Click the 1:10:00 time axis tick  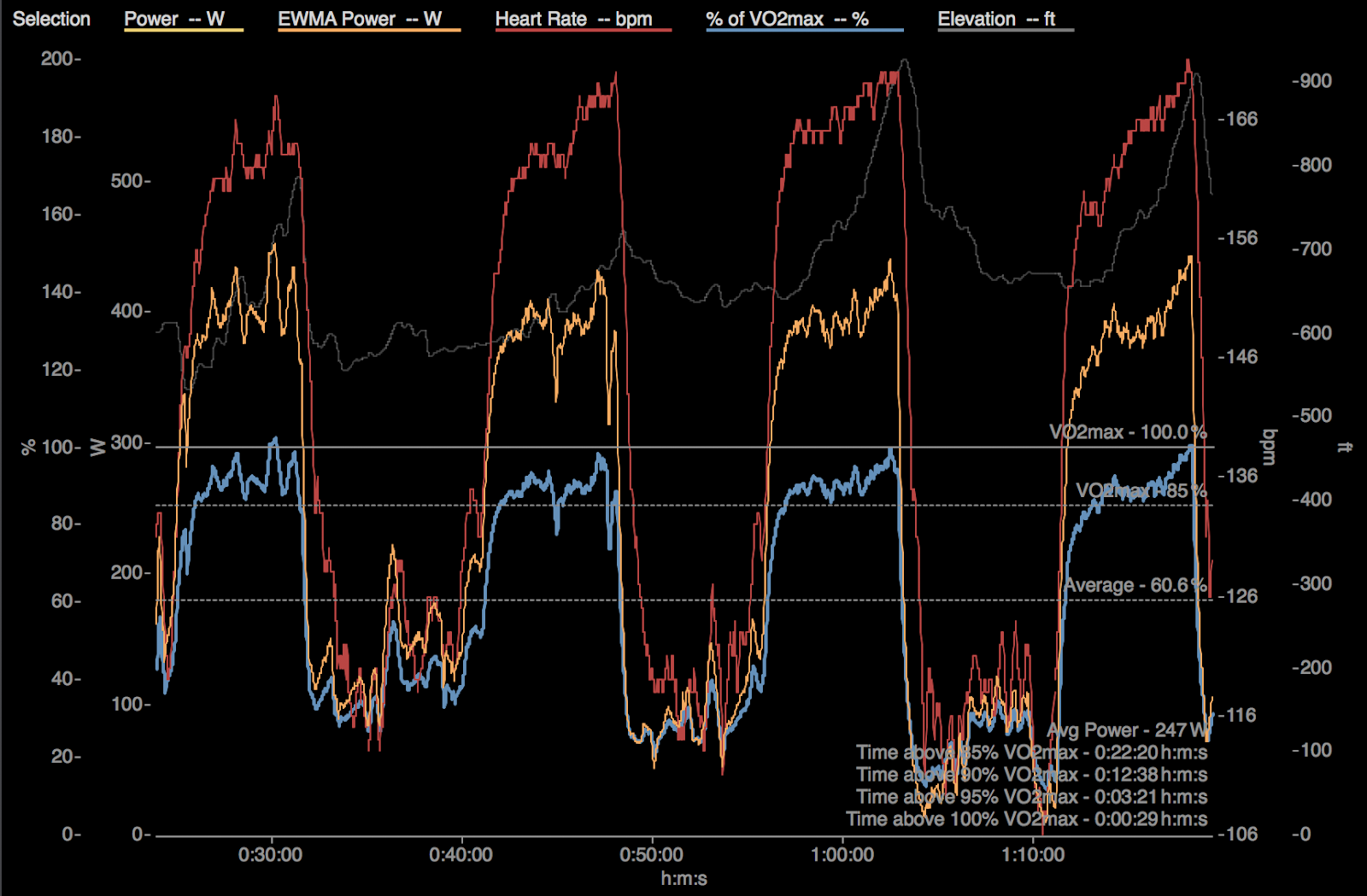coord(1033,855)
